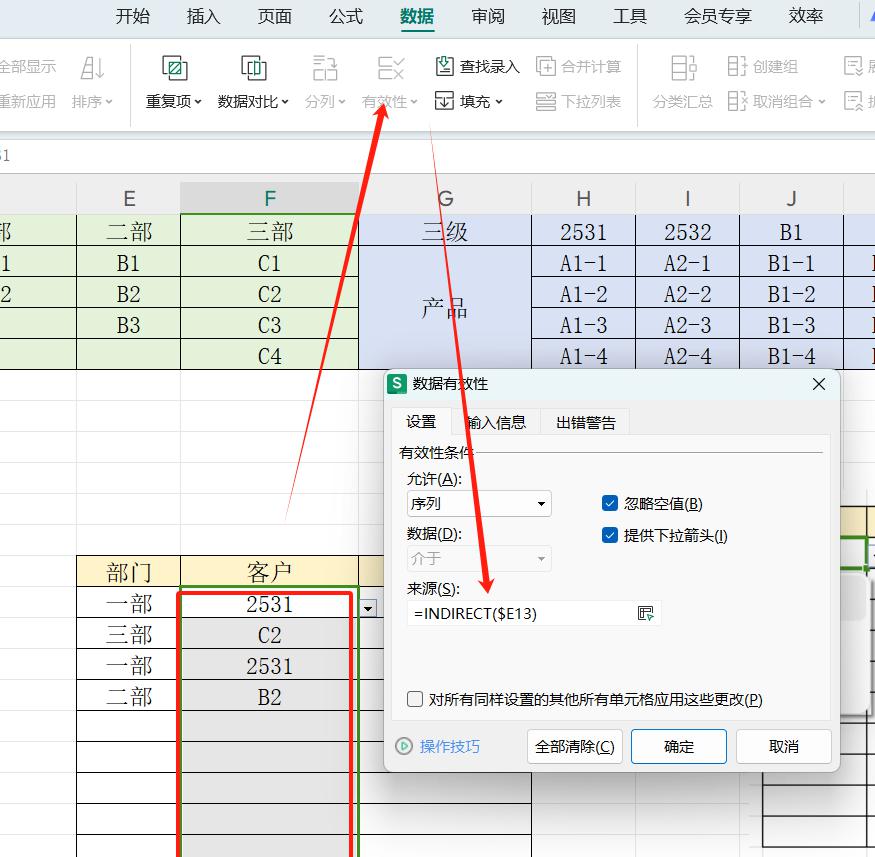Select the 产品 merged cell
The width and height of the screenshot is (875, 857).
445,307
